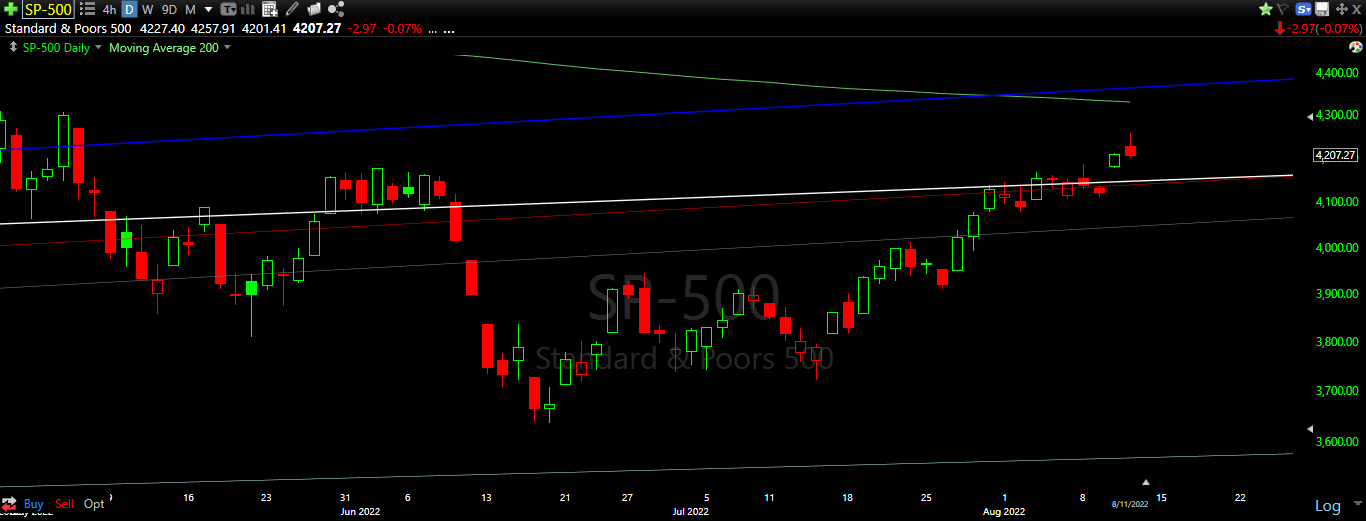Edit the SP-500 ticker symbol field
1366x521 pixels.
[48, 9]
